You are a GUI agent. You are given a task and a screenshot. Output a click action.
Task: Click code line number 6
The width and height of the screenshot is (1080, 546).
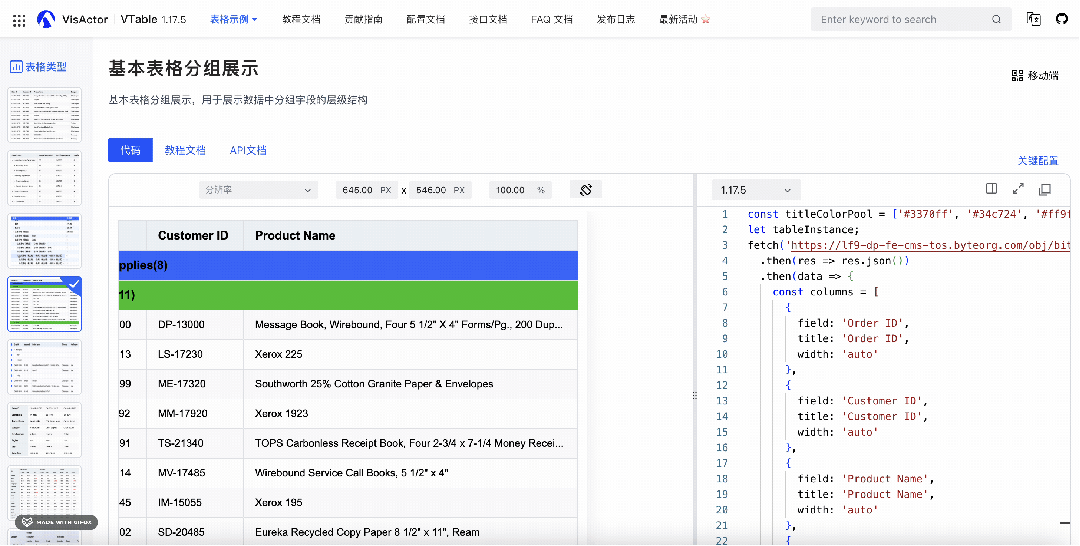[725, 292]
